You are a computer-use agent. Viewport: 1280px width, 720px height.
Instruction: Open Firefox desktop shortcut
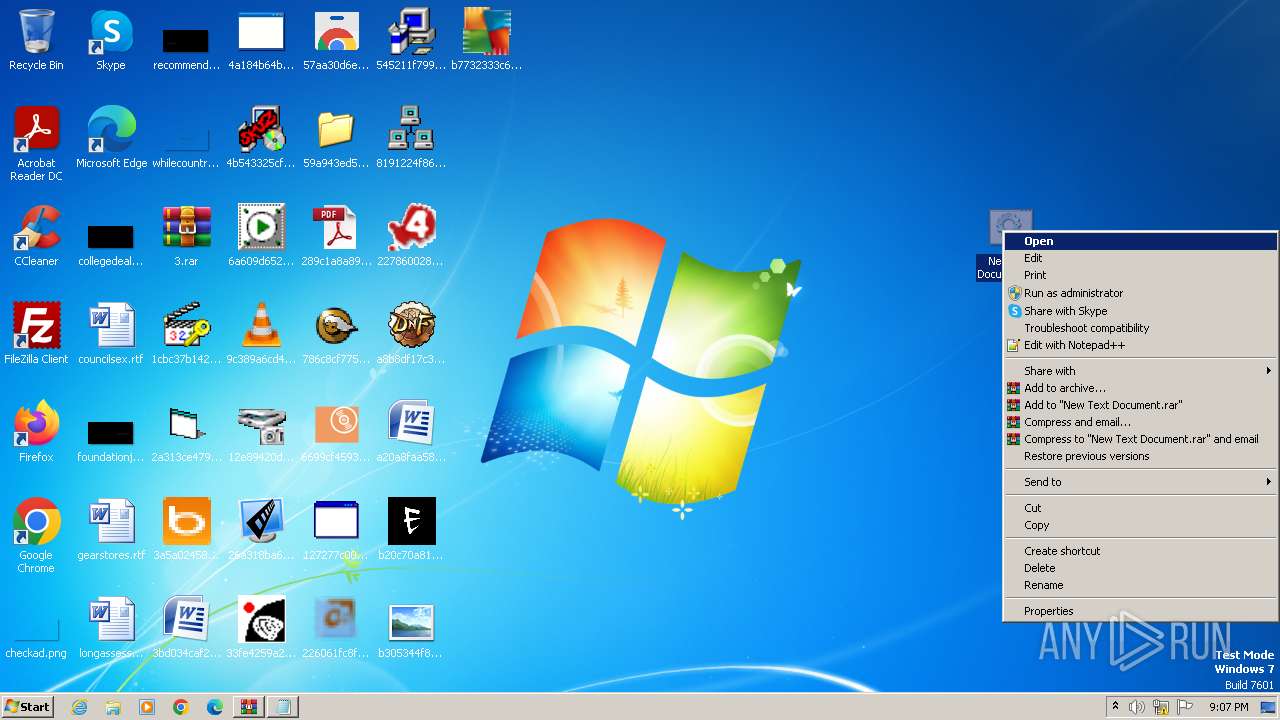(x=36, y=432)
